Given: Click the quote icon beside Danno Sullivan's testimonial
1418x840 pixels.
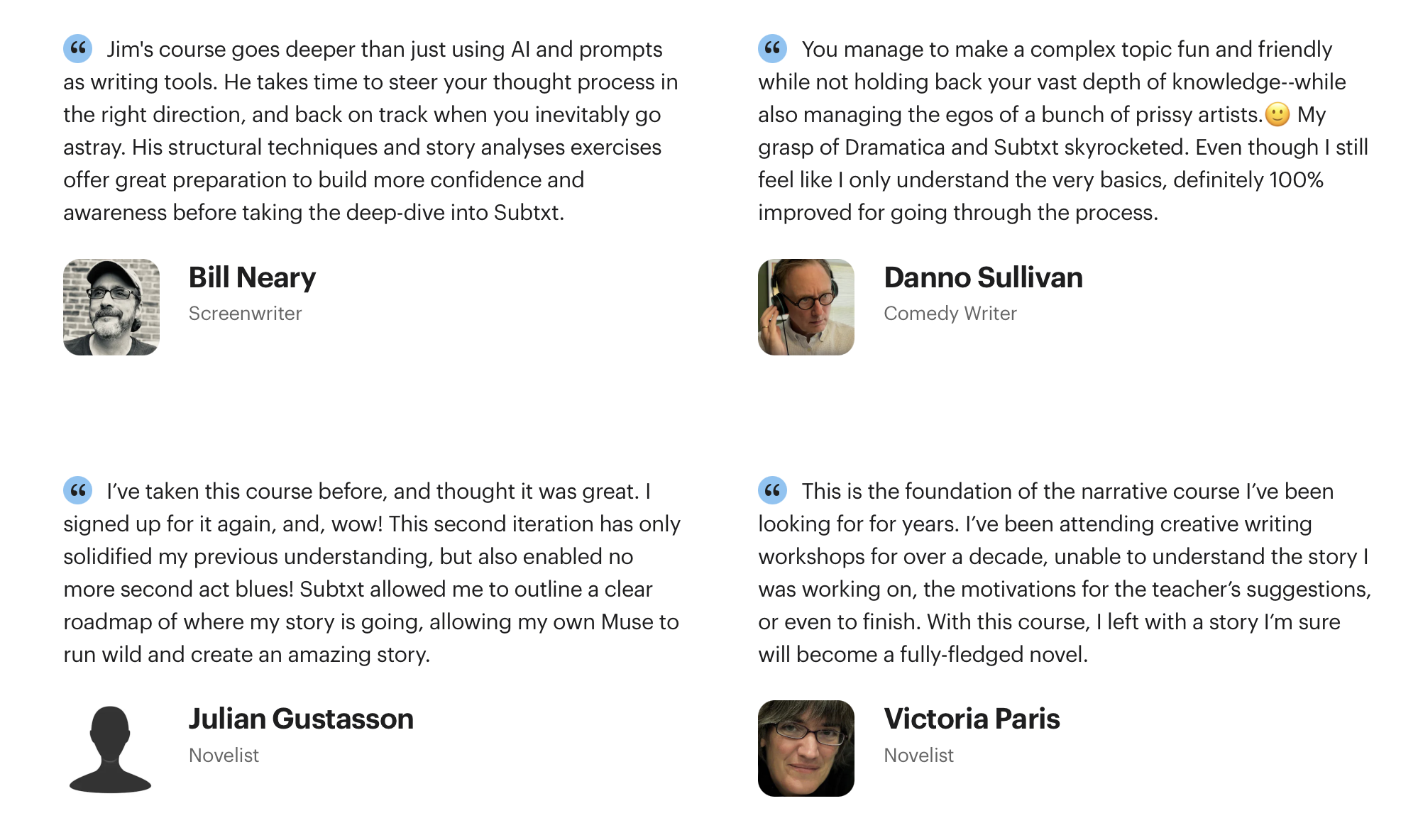Looking at the screenshot, I should [x=773, y=48].
